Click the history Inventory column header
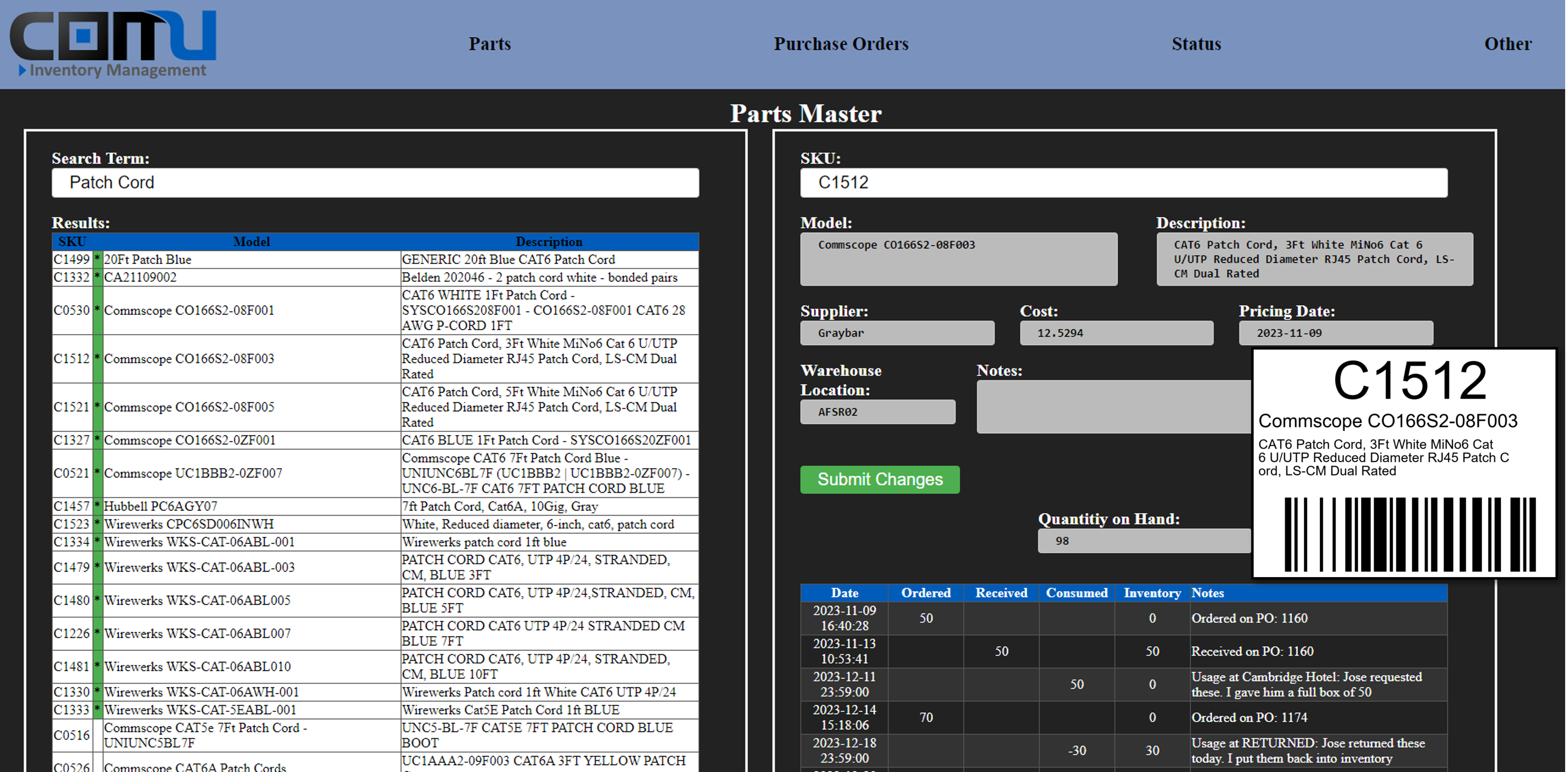The image size is (1568, 772). pyautogui.click(x=1152, y=593)
